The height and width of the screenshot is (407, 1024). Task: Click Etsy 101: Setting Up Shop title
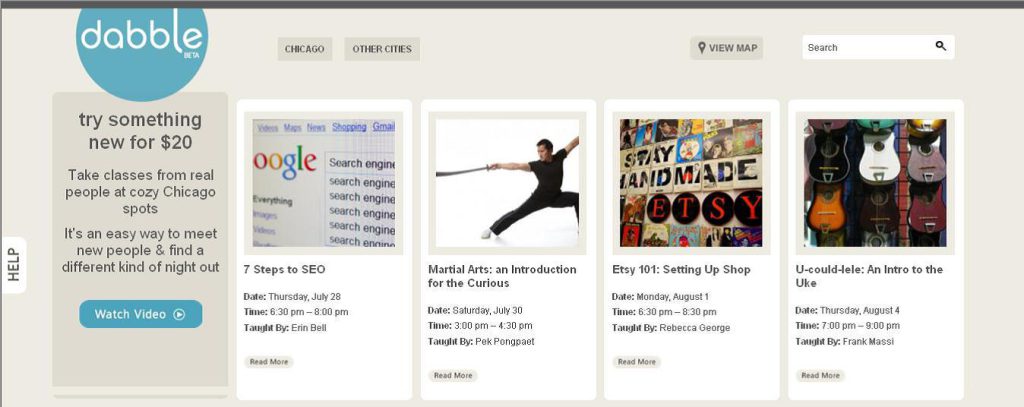[681, 269]
